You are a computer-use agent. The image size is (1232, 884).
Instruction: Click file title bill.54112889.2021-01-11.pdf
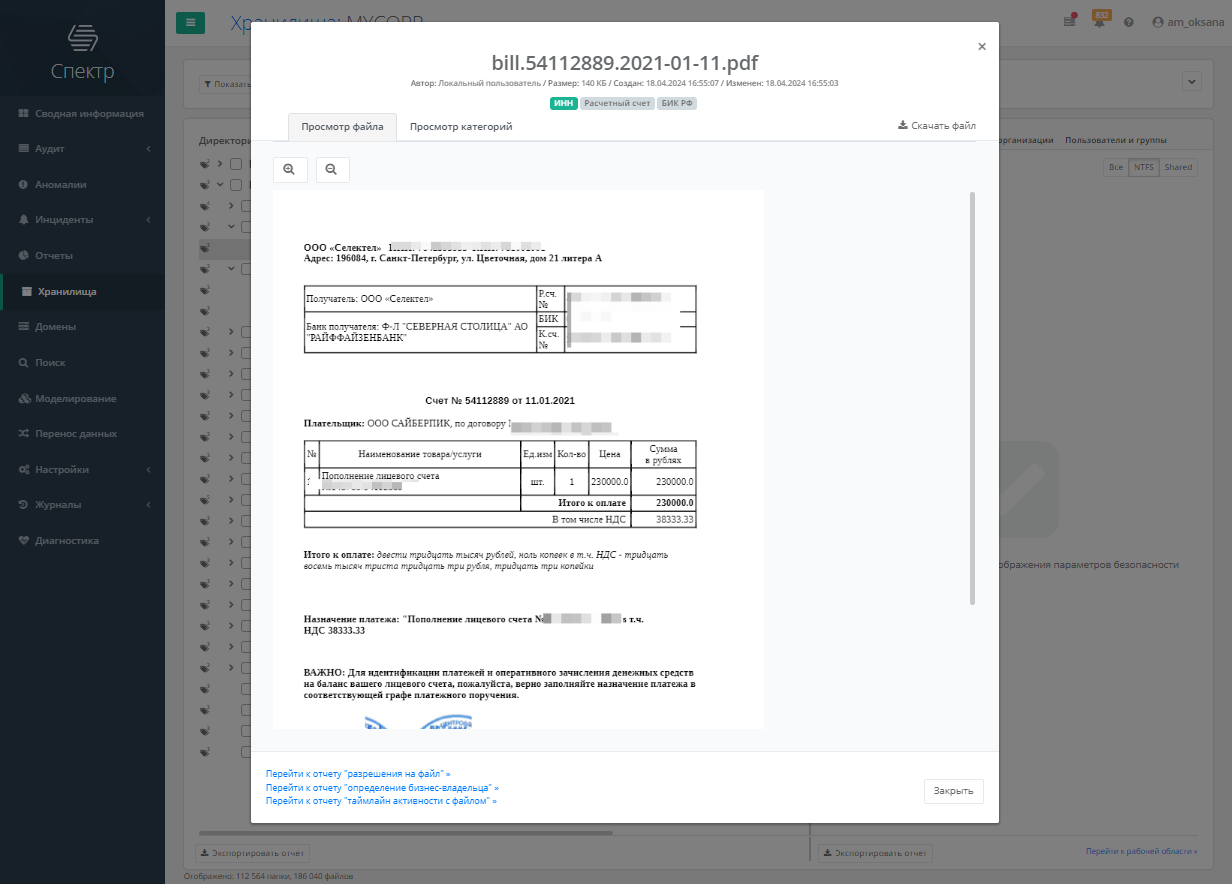click(624, 63)
